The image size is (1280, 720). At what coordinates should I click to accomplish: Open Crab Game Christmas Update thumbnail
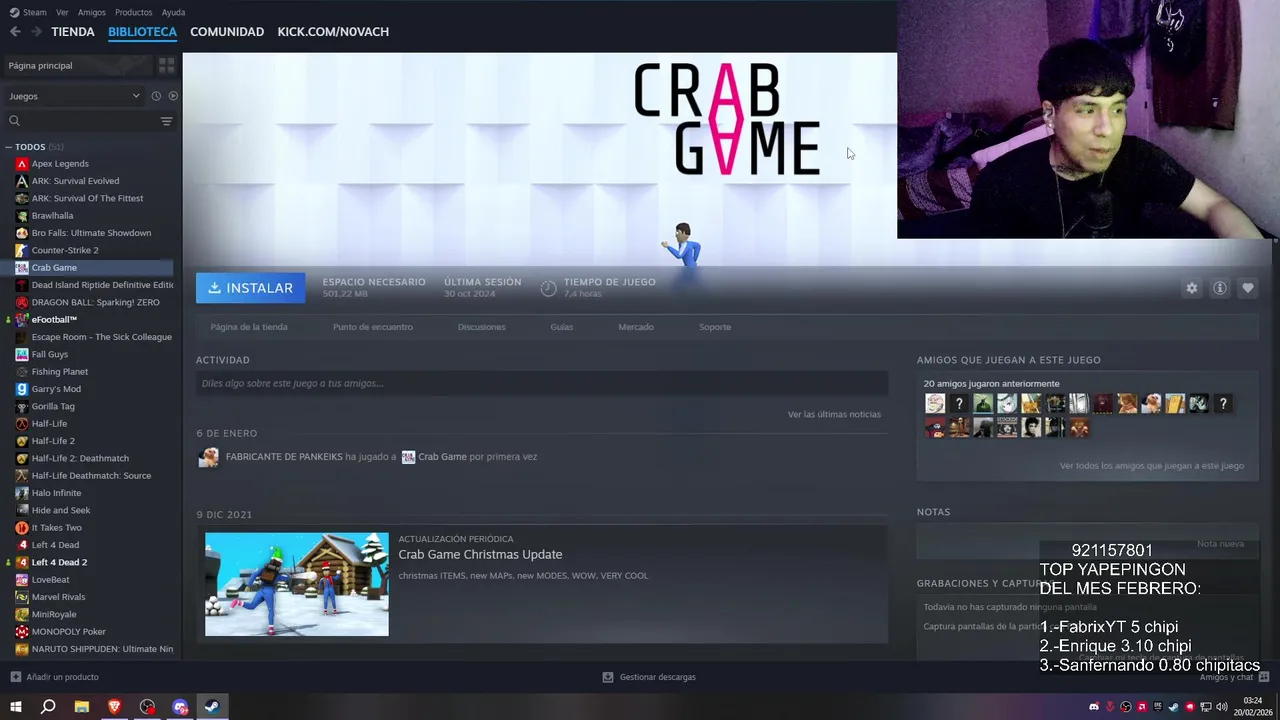tap(297, 584)
